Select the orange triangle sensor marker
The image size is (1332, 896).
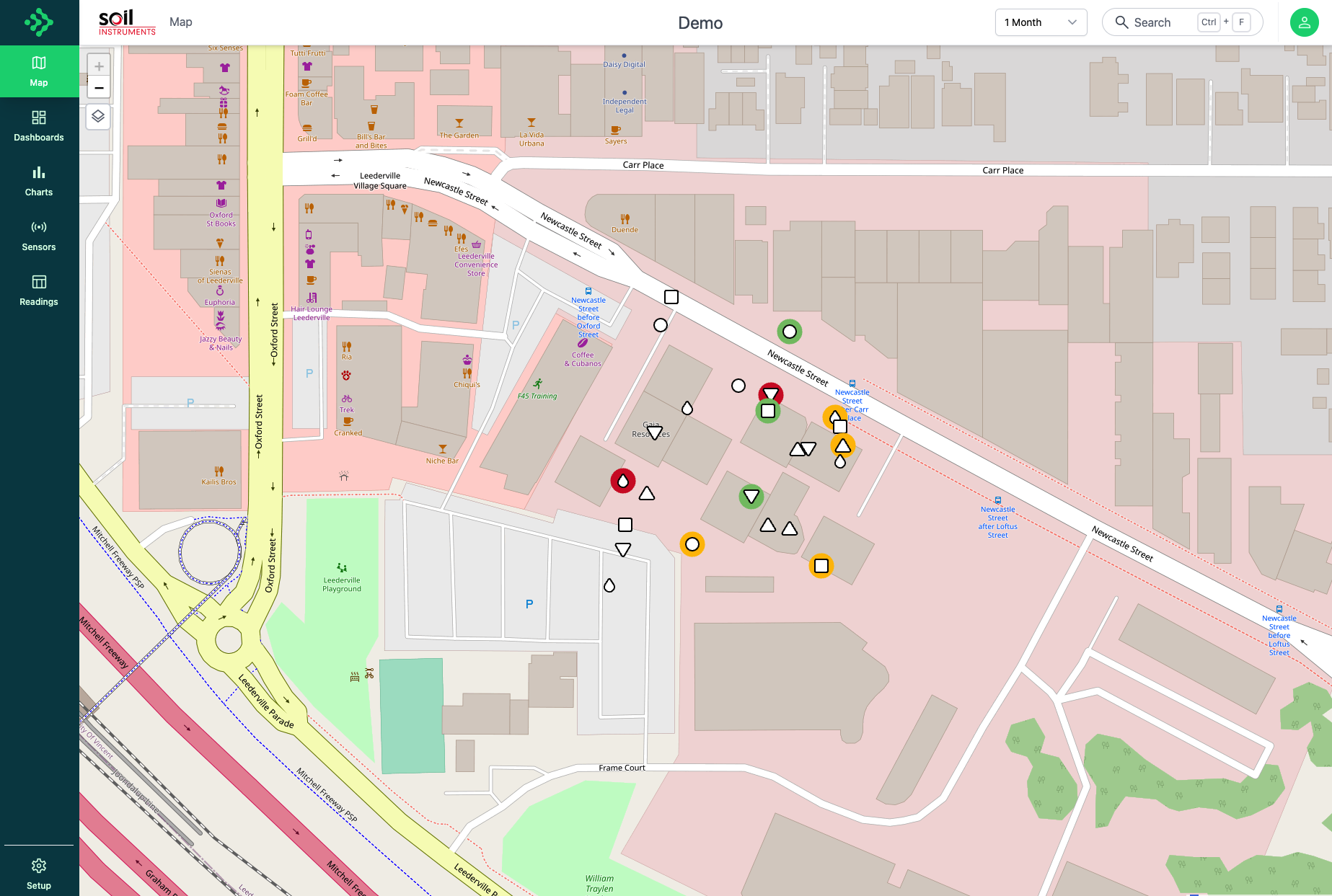point(842,446)
